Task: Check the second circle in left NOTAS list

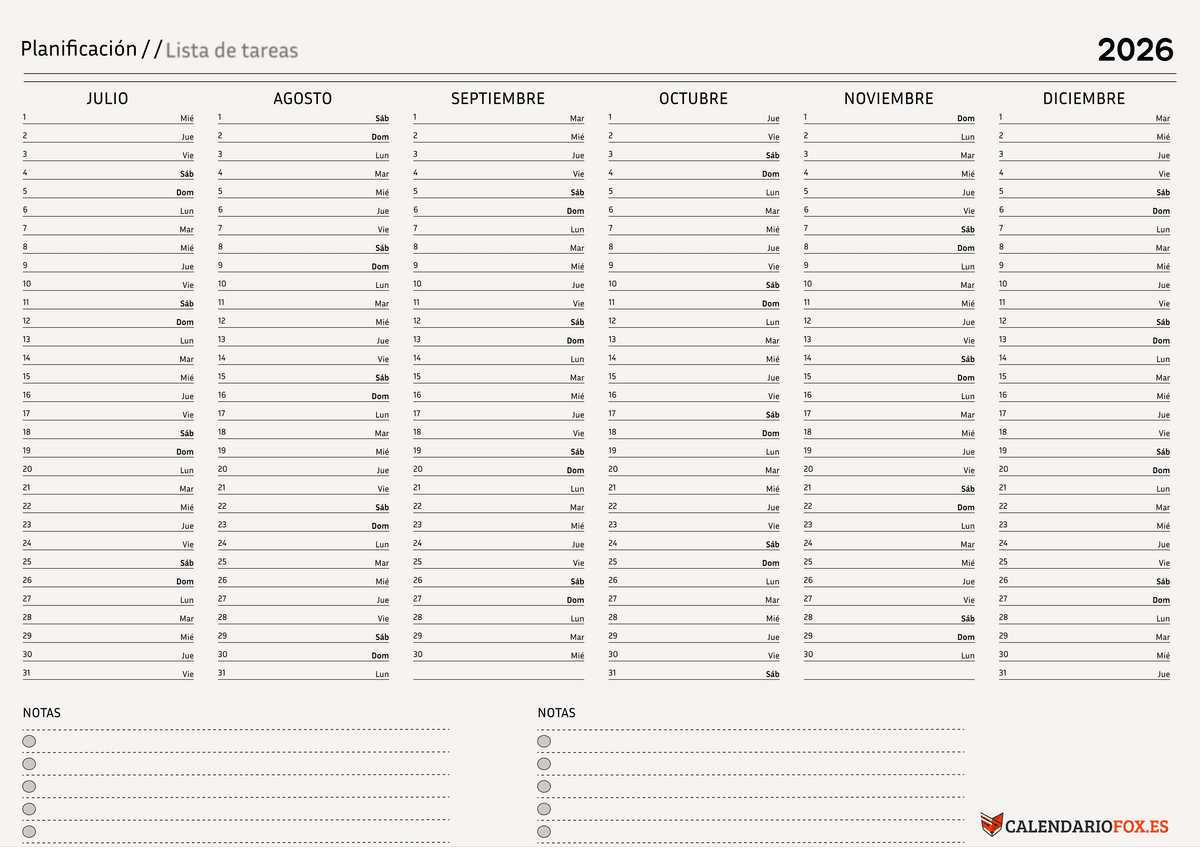Action: point(29,764)
